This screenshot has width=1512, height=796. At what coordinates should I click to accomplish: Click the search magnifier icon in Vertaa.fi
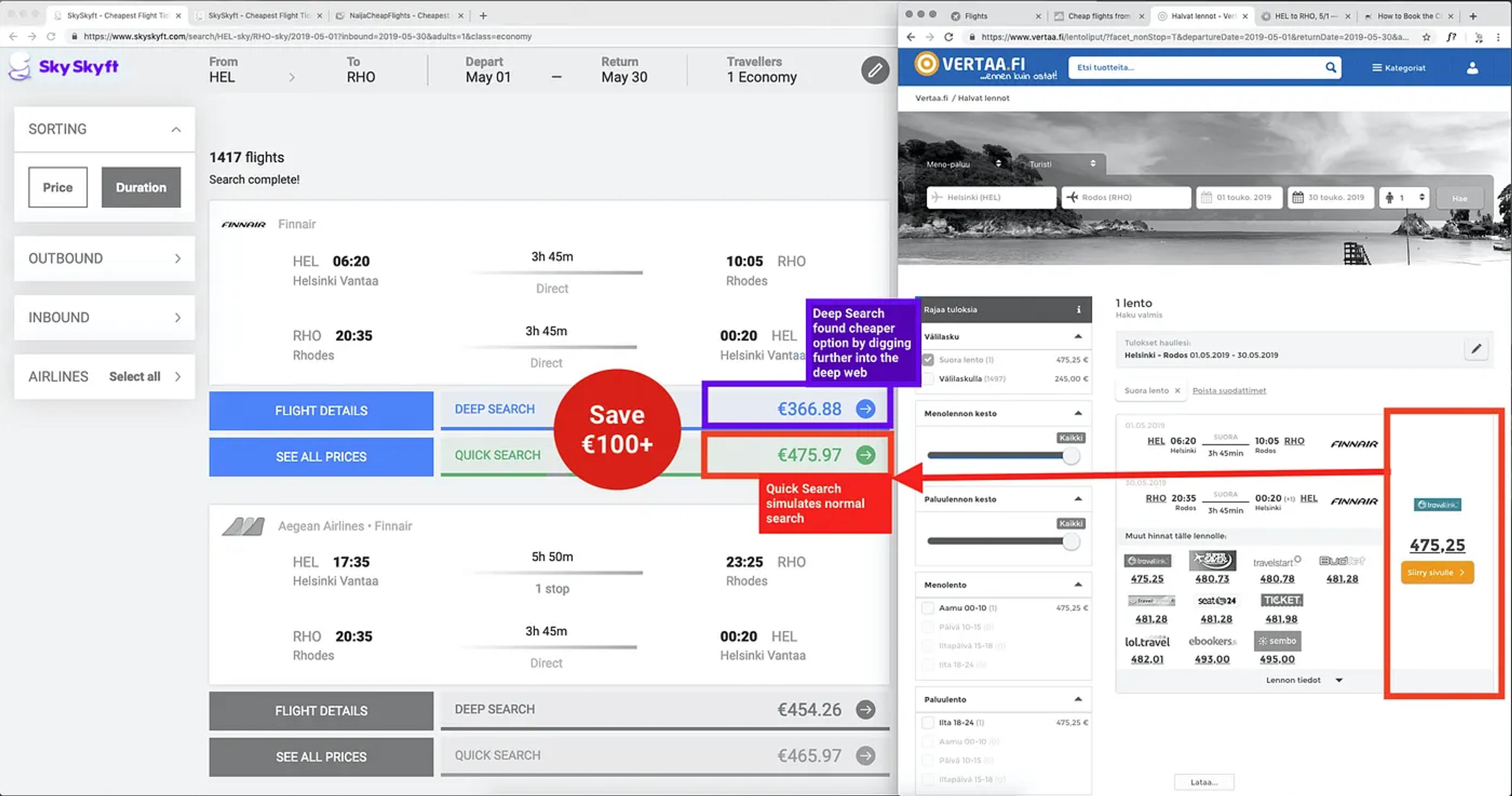coord(1330,67)
